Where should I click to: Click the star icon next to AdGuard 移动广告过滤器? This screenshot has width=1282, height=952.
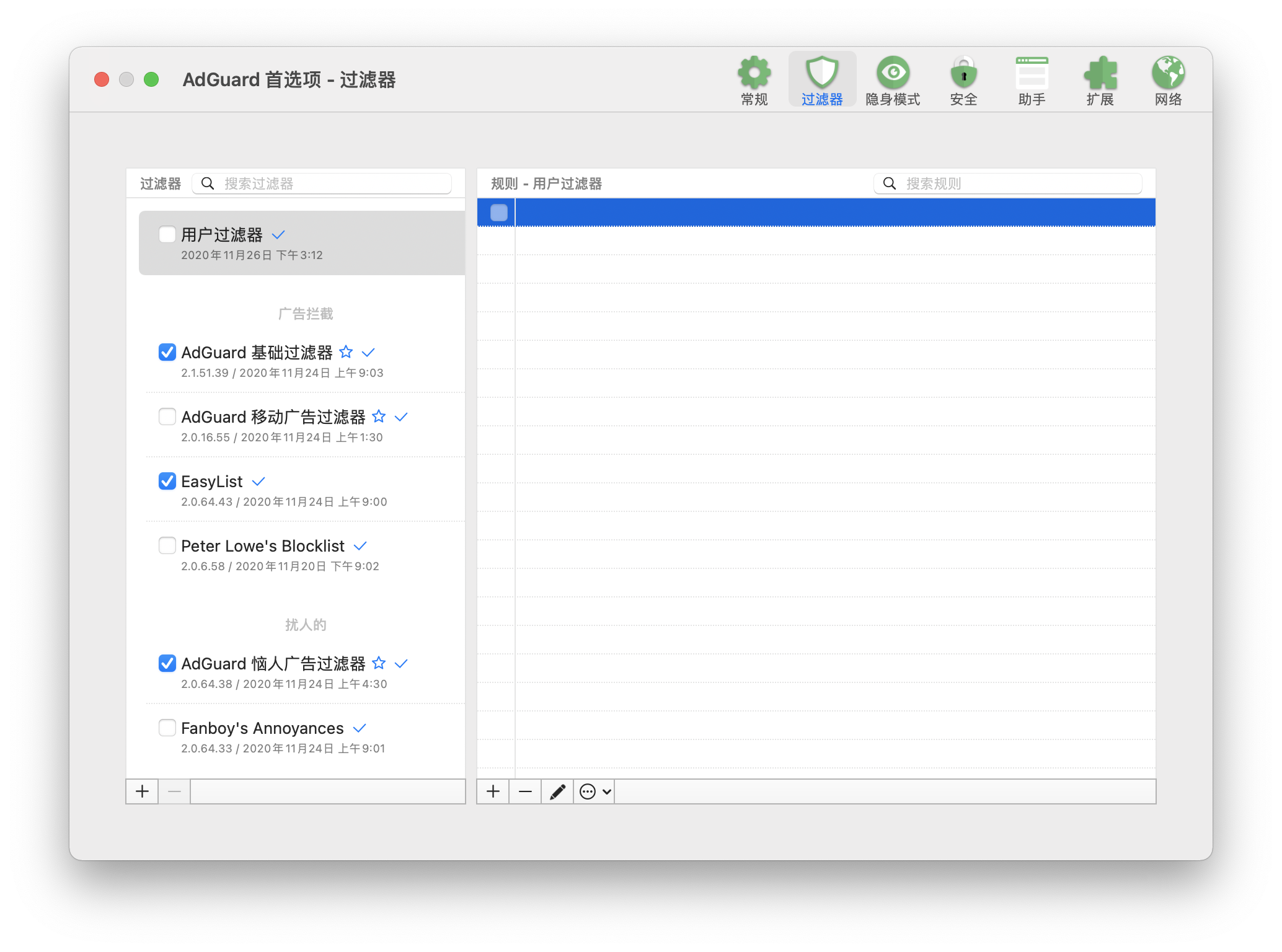[x=379, y=416]
